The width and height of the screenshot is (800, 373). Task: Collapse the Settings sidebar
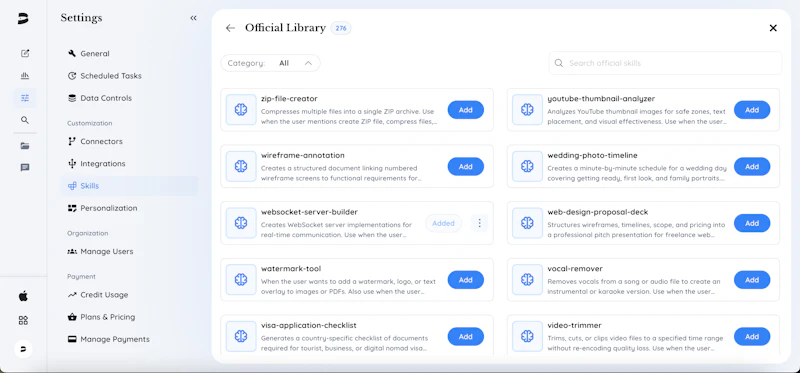pyautogui.click(x=193, y=18)
